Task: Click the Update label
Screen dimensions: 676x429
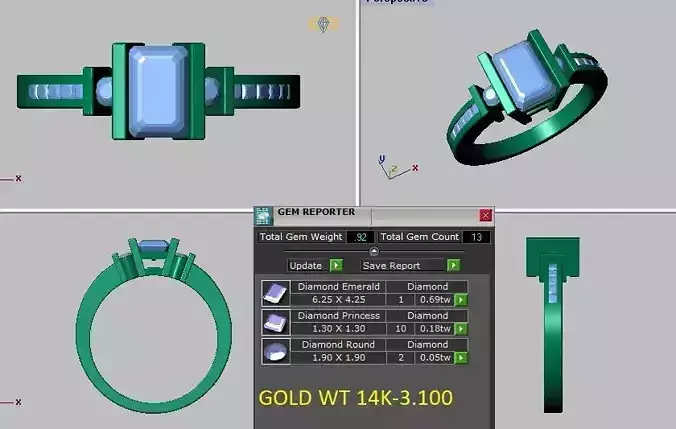Action: click(306, 266)
